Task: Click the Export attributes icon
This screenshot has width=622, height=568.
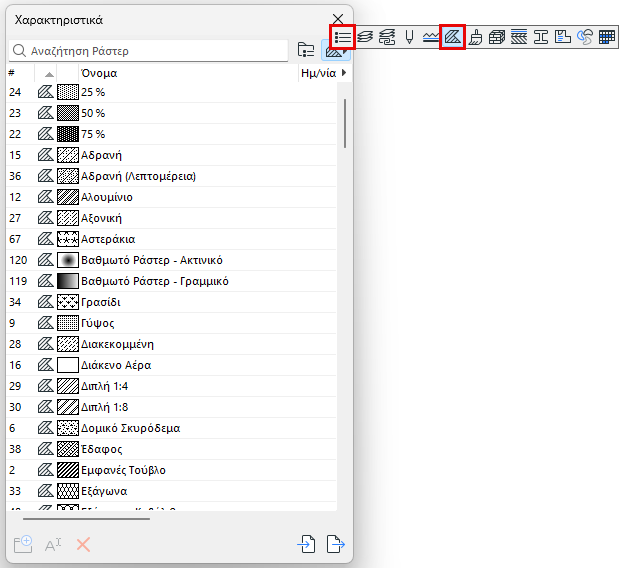Action: click(336, 544)
